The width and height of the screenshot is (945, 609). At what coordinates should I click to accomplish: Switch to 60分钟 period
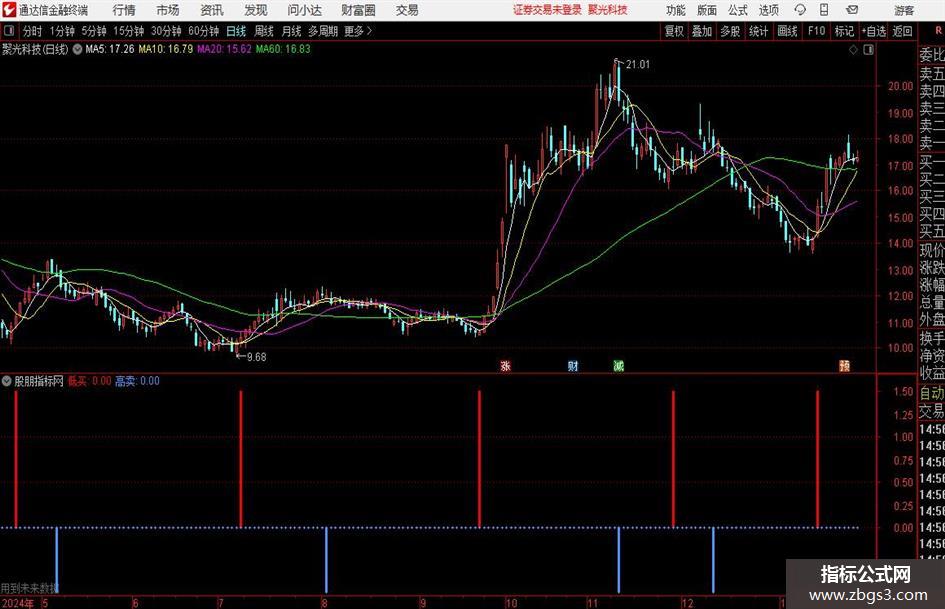[x=204, y=31]
